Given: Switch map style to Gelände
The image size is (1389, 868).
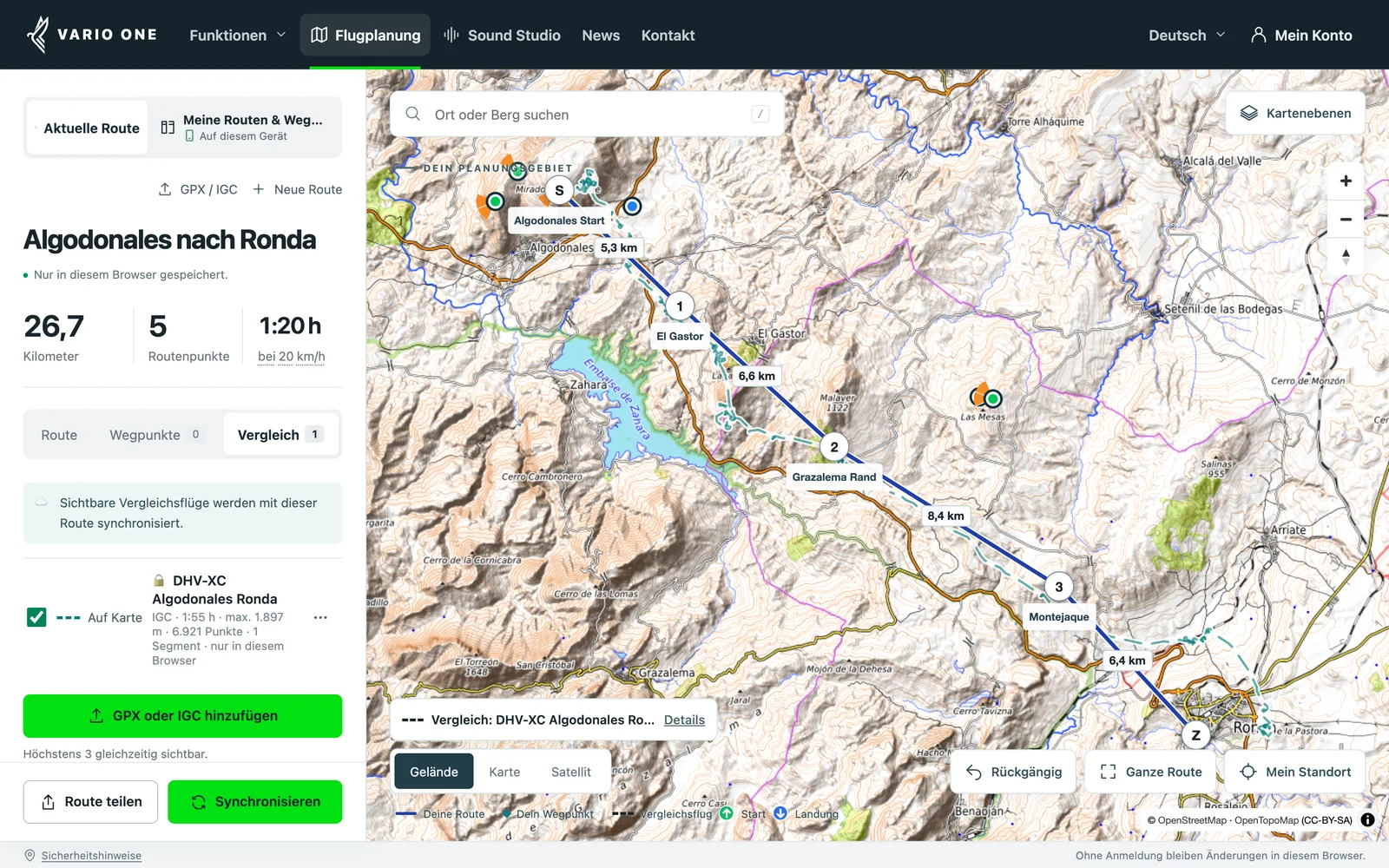Looking at the screenshot, I should [434, 772].
